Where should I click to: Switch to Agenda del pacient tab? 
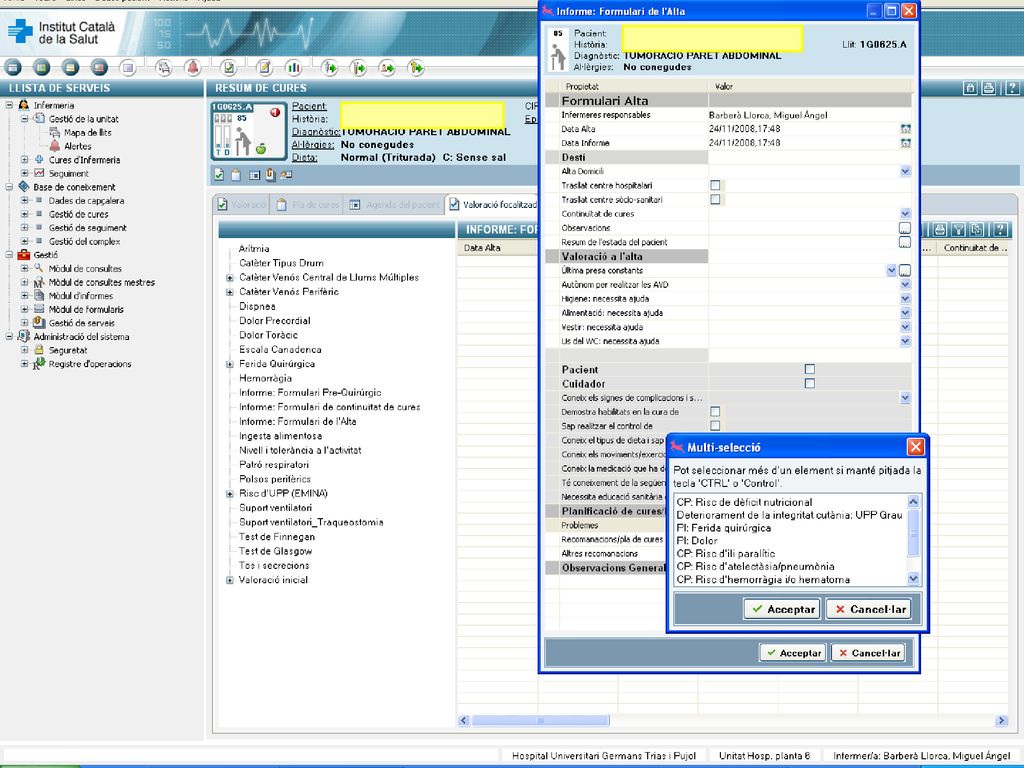[x=394, y=204]
